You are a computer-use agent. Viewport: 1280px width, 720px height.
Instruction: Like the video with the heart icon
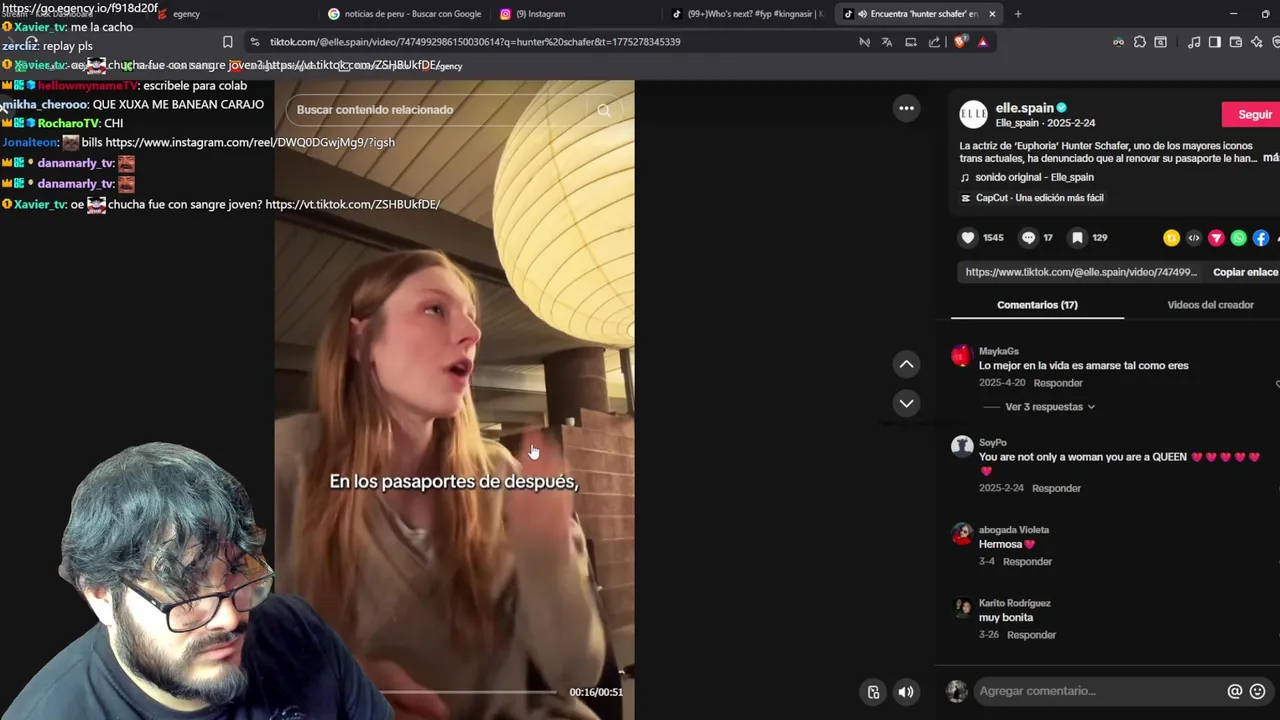[x=967, y=238]
